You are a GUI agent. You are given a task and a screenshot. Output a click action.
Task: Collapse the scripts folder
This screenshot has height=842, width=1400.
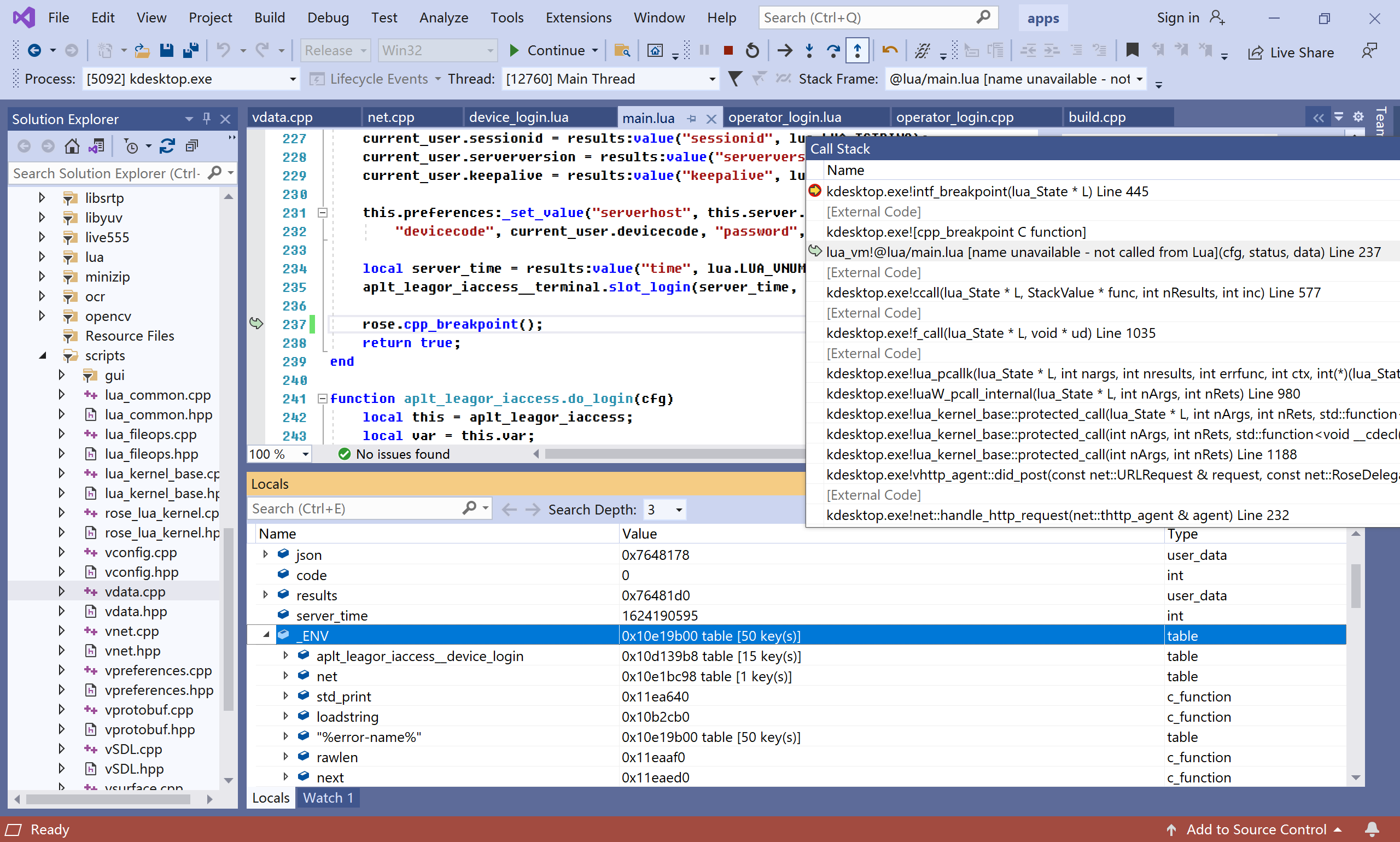pyautogui.click(x=42, y=355)
